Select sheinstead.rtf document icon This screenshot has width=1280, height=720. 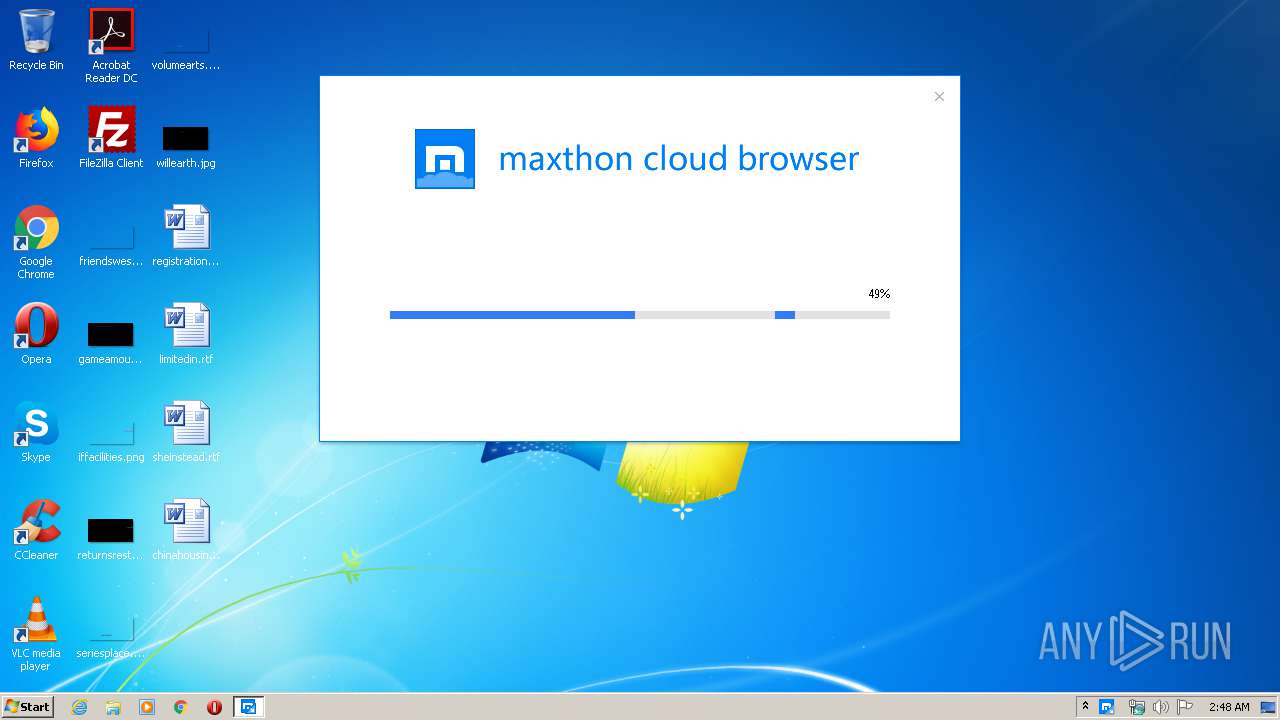click(186, 432)
